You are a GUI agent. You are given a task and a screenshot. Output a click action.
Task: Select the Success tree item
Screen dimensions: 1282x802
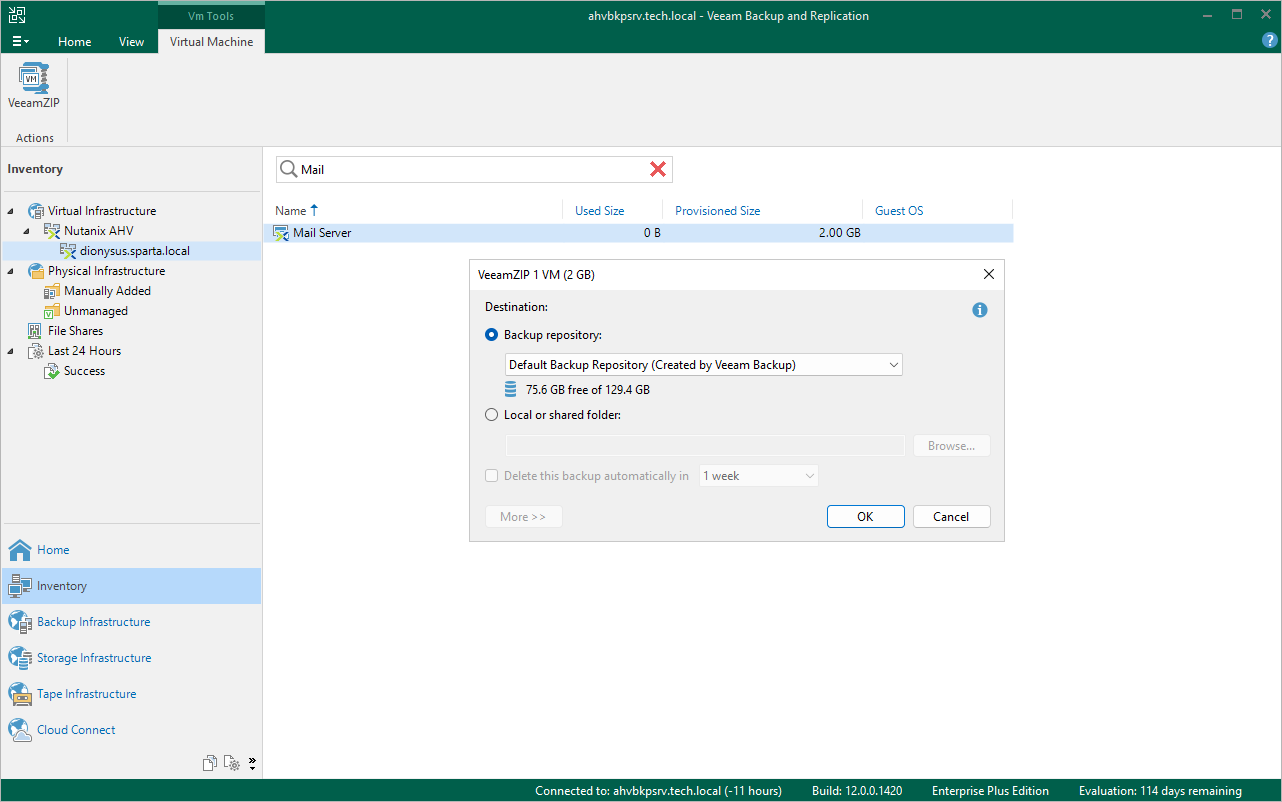click(x=85, y=371)
